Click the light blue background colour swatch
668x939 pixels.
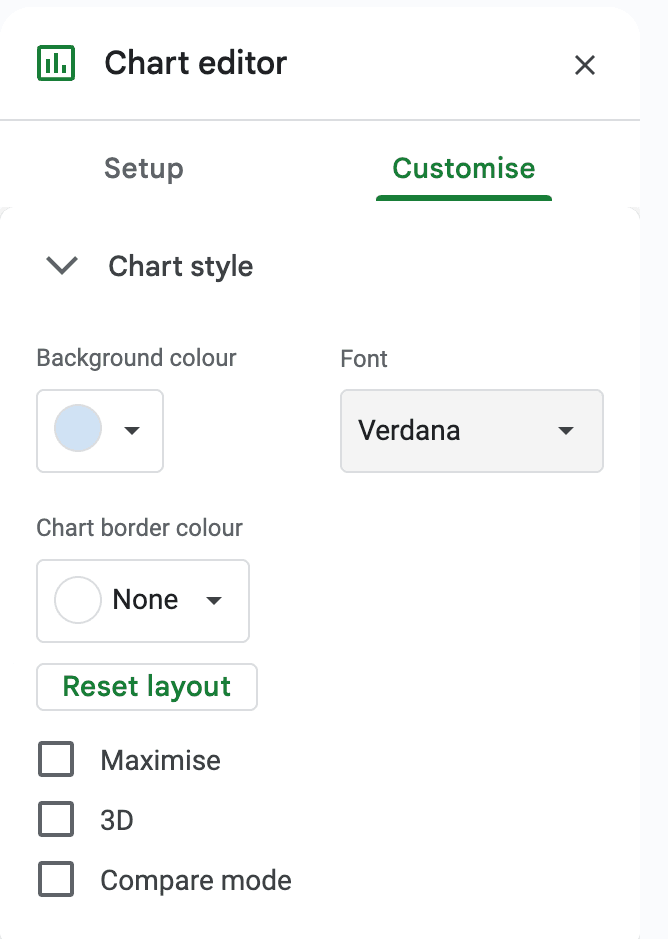(x=78, y=430)
